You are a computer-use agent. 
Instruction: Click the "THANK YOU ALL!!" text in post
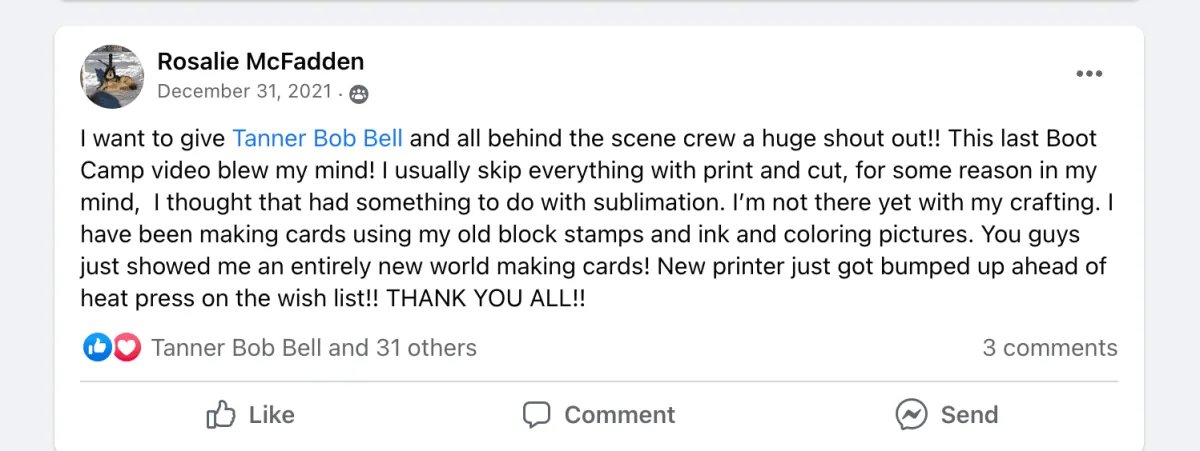coord(485,298)
